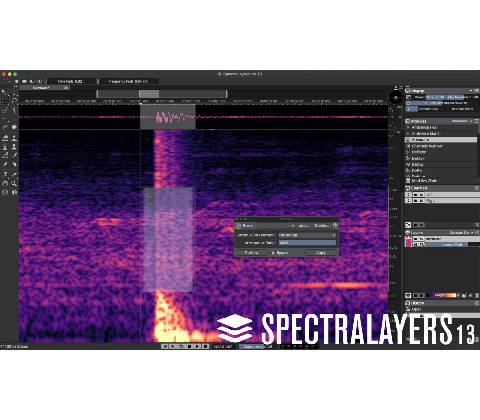Viewport: 480px width, 420px height.
Task: Click the stop transport button
Action: 189,347
